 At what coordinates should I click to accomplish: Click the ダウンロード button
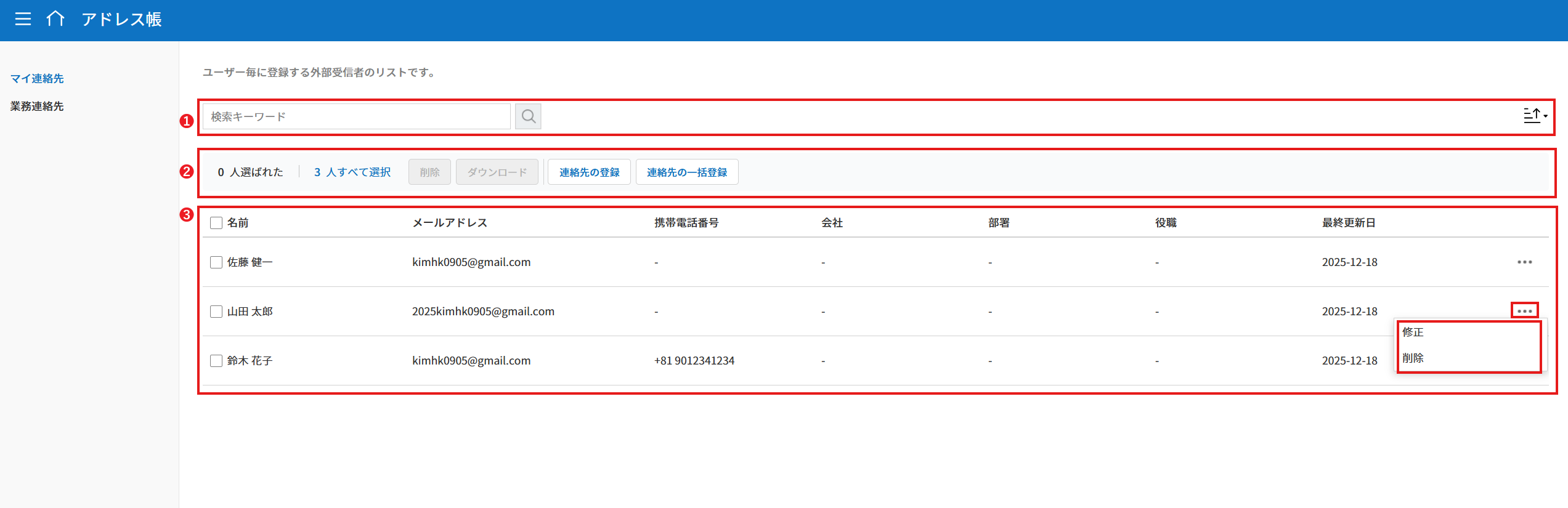tap(497, 172)
